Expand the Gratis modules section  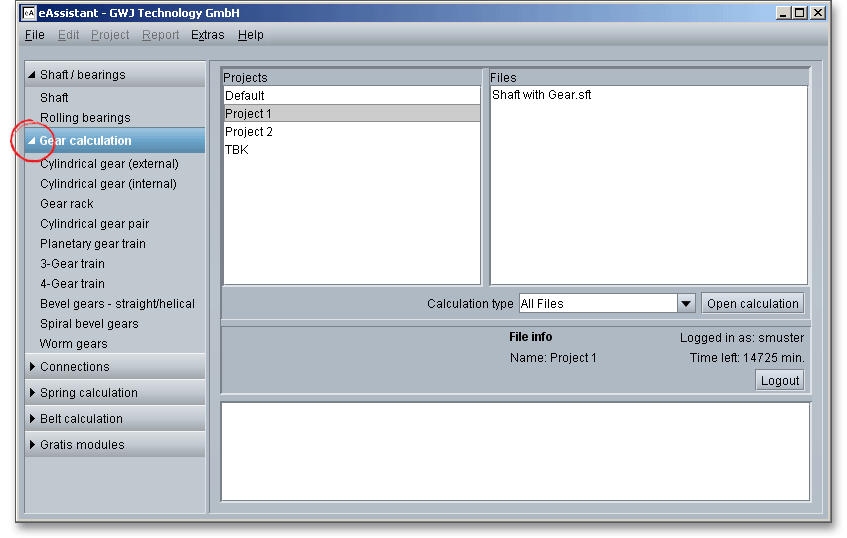coord(32,445)
